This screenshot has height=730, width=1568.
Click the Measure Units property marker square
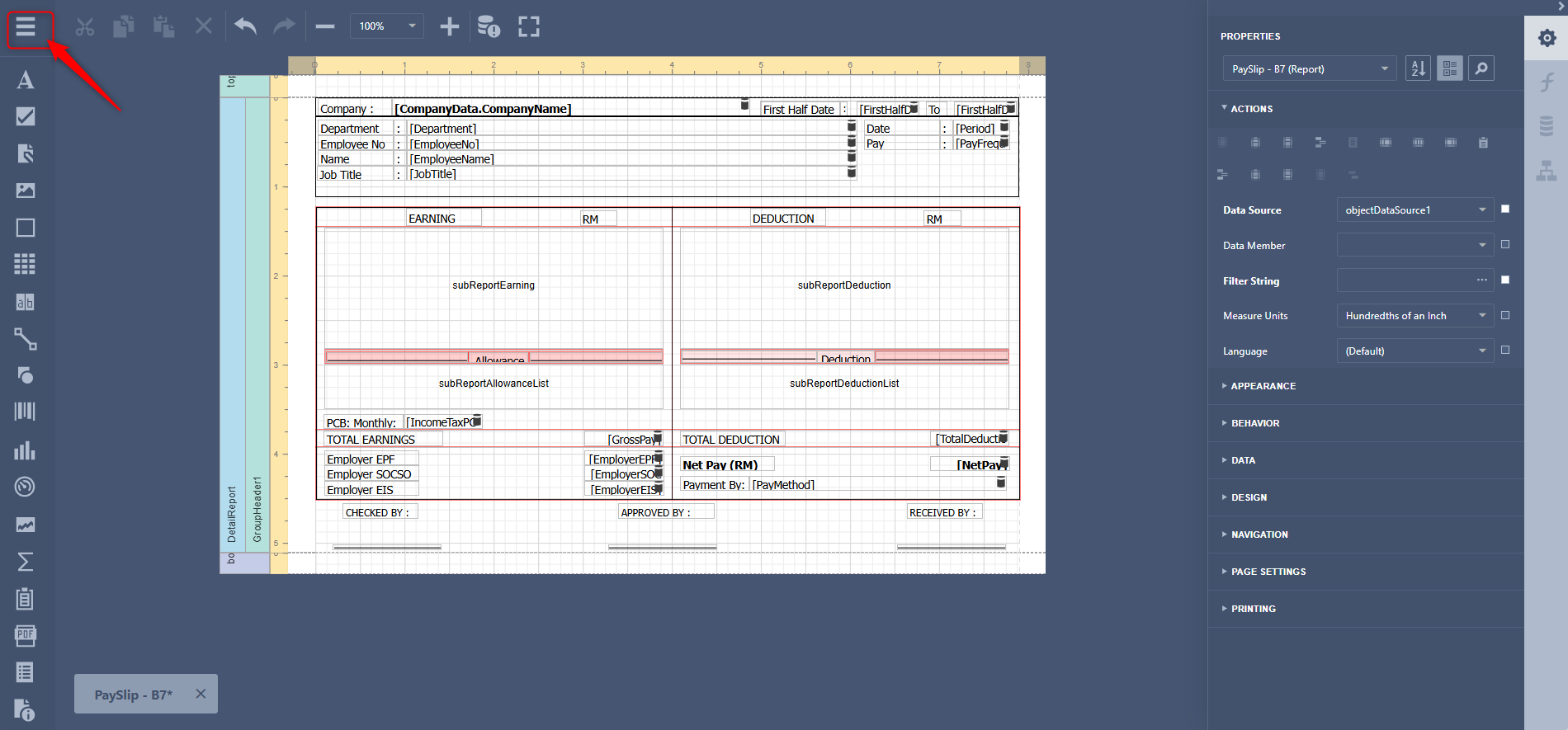click(x=1505, y=315)
